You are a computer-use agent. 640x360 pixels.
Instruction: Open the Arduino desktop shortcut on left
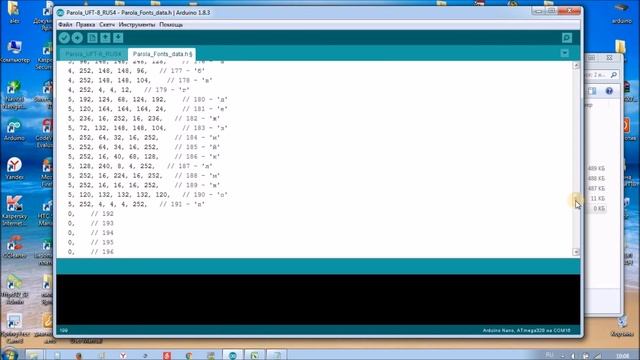tap(14, 131)
